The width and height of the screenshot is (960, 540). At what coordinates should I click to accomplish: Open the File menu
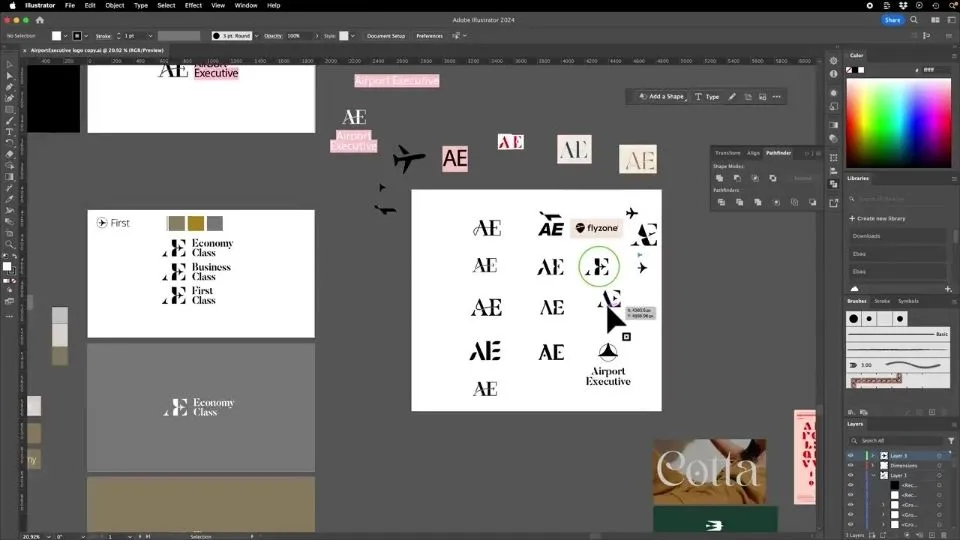coord(70,6)
